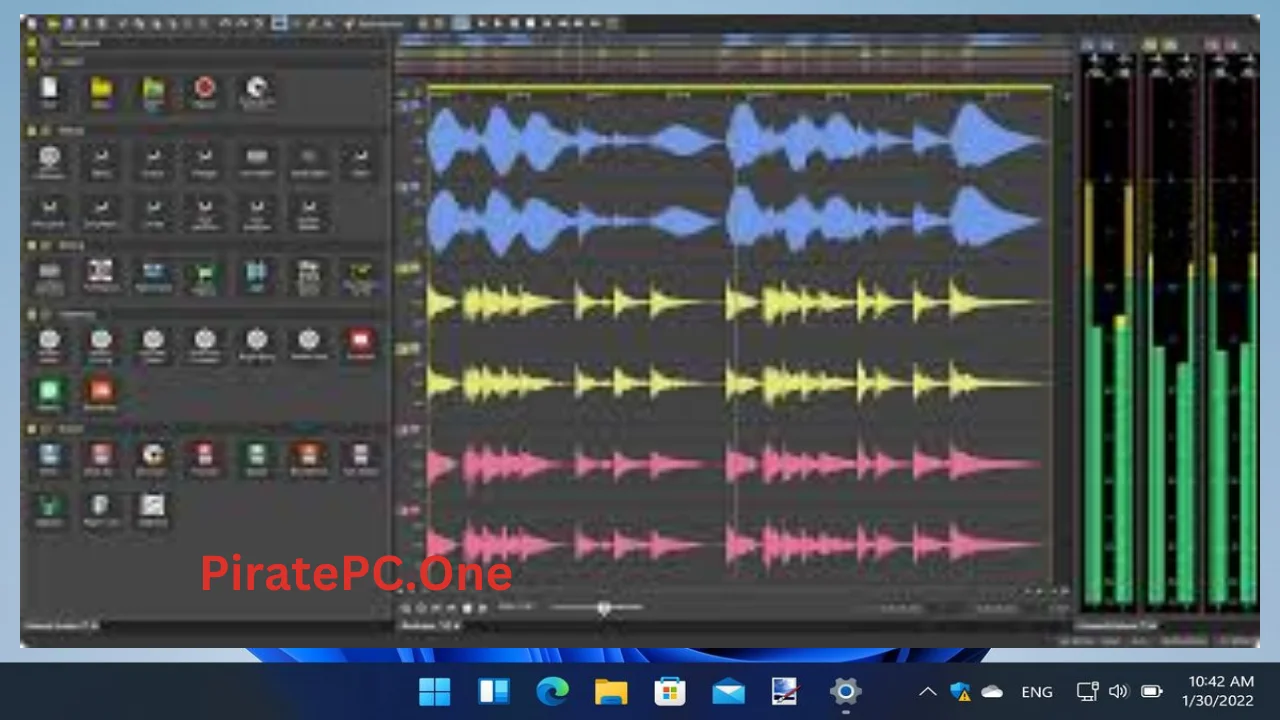Show hidden icons with the tray chevron

tap(928, 691)
